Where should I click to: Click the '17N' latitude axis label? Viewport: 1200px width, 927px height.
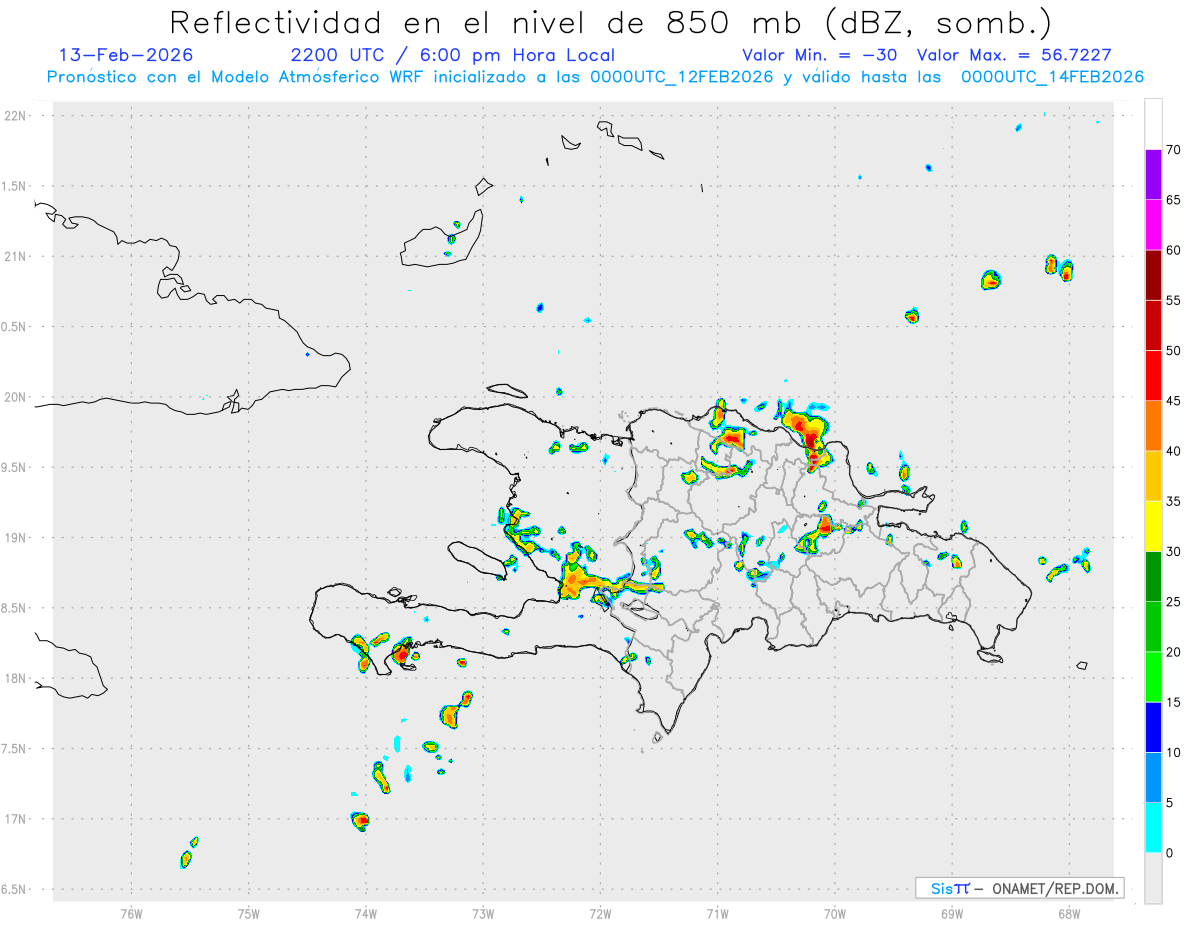(15, 819)
